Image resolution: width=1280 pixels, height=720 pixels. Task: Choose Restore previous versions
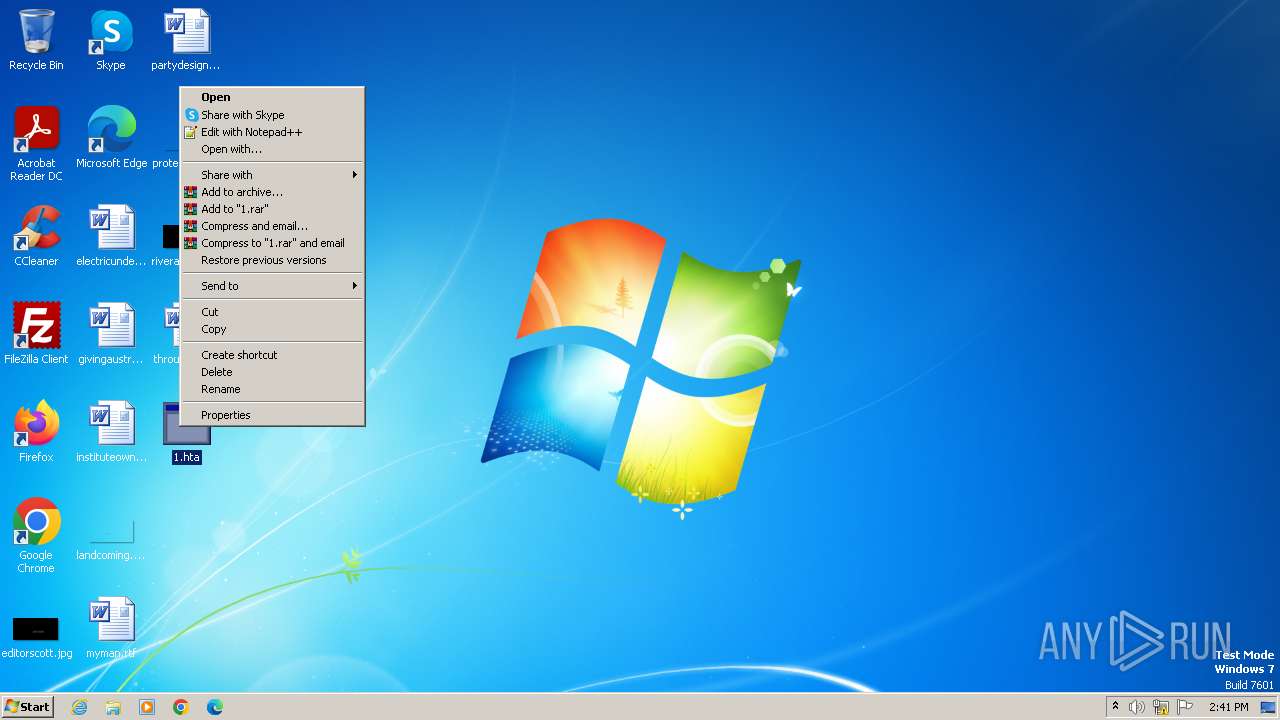pos(272,260)
